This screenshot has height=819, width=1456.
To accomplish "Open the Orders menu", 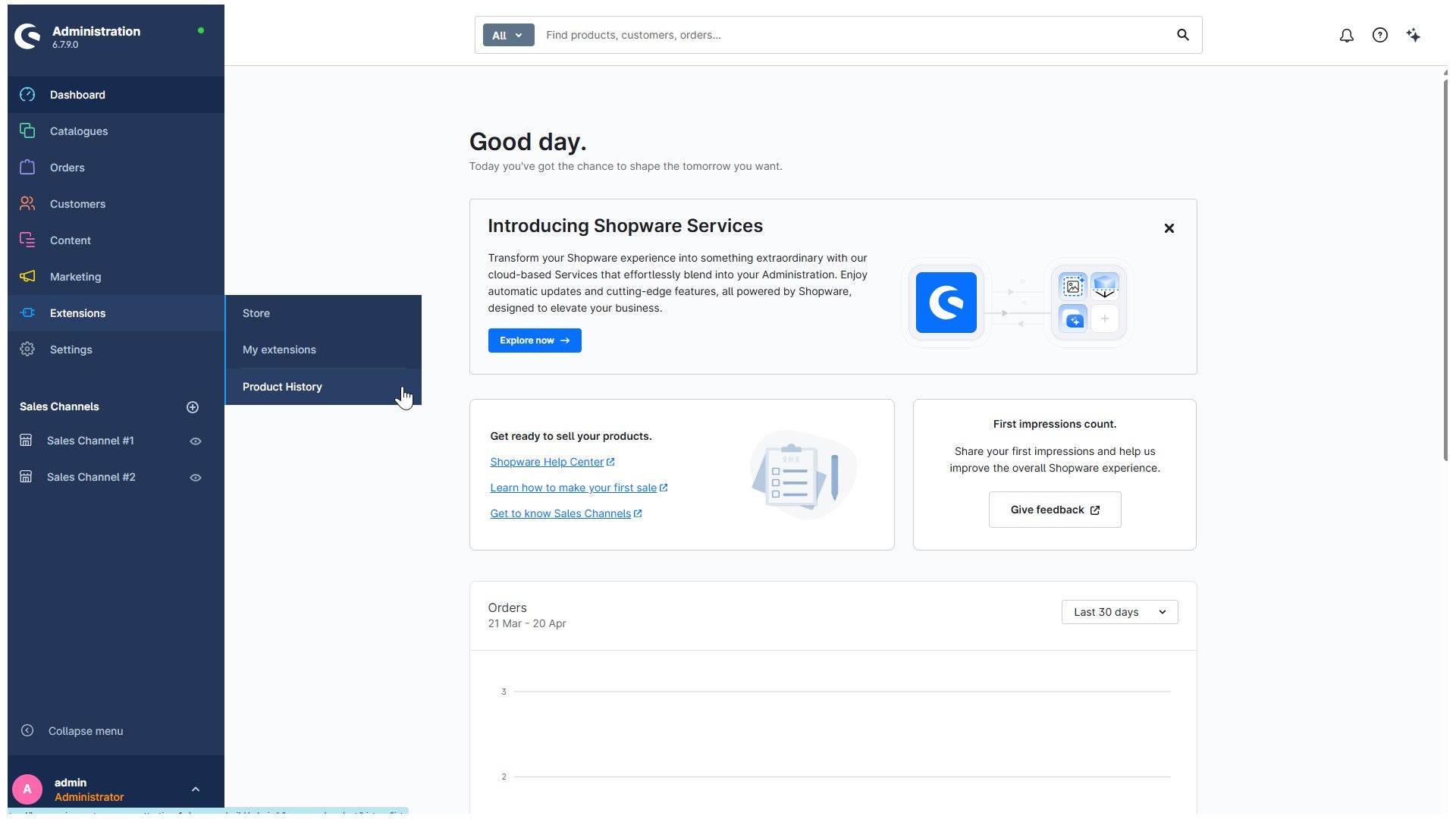I will click(116, 168).
